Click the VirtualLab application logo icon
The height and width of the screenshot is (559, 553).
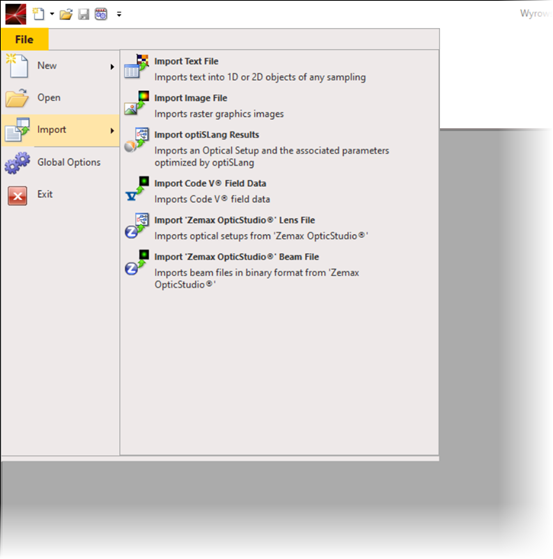16,14
